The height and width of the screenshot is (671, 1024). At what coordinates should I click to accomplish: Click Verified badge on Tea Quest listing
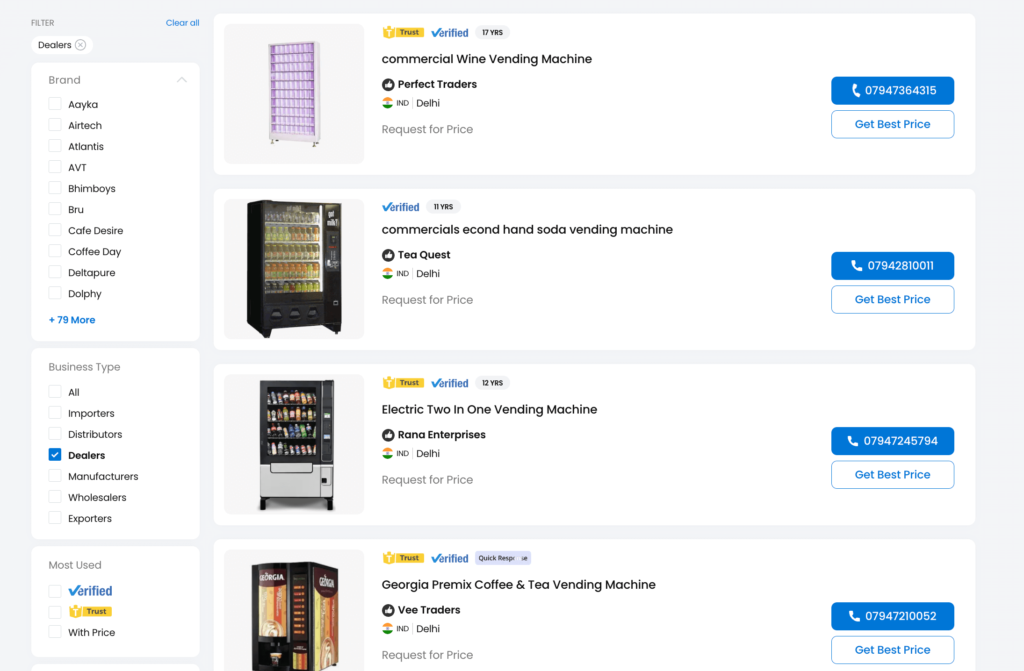click(x=401, y=207)
